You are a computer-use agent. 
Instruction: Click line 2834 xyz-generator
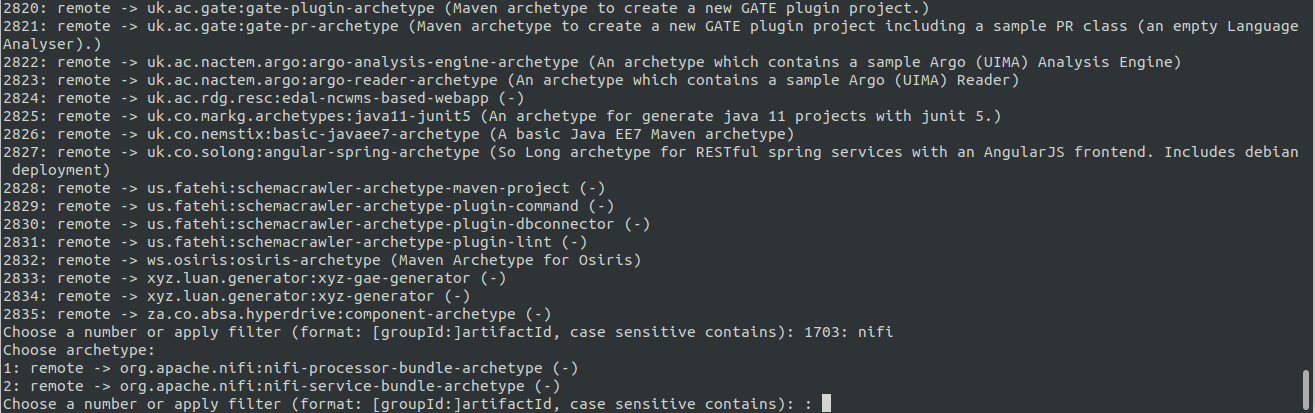(x=236, y=296)
